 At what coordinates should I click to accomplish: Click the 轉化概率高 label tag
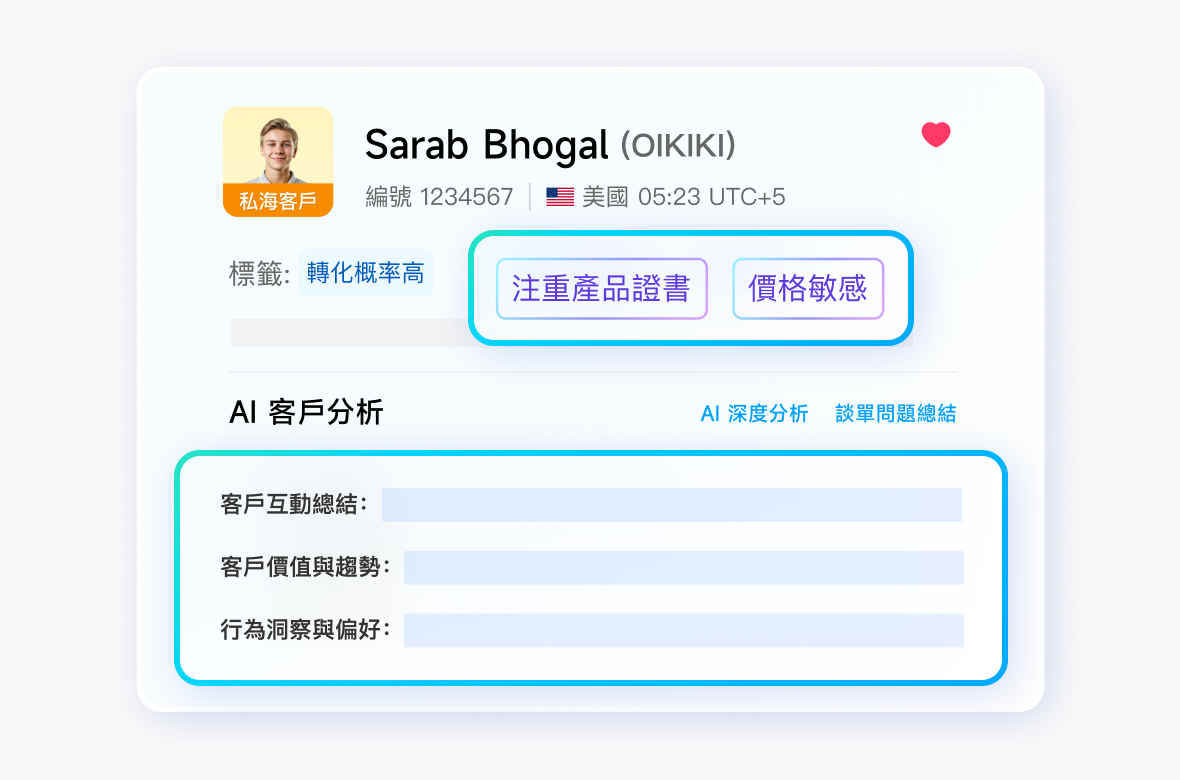(x=366, y=272)
